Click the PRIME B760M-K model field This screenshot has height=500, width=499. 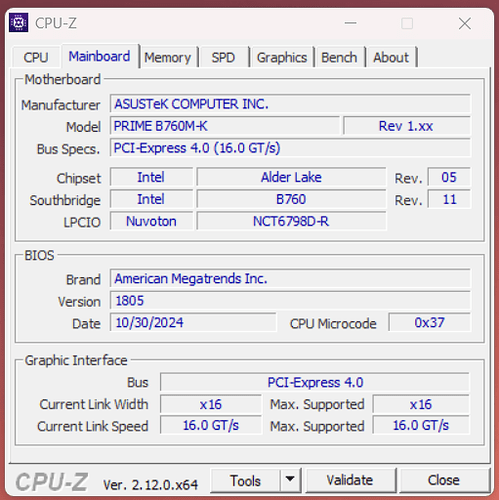coord(225,126)
